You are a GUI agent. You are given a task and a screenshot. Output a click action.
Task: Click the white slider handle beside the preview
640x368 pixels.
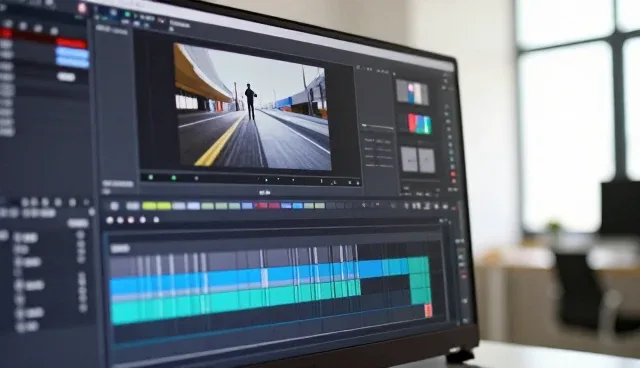click(x=364, y=126)
